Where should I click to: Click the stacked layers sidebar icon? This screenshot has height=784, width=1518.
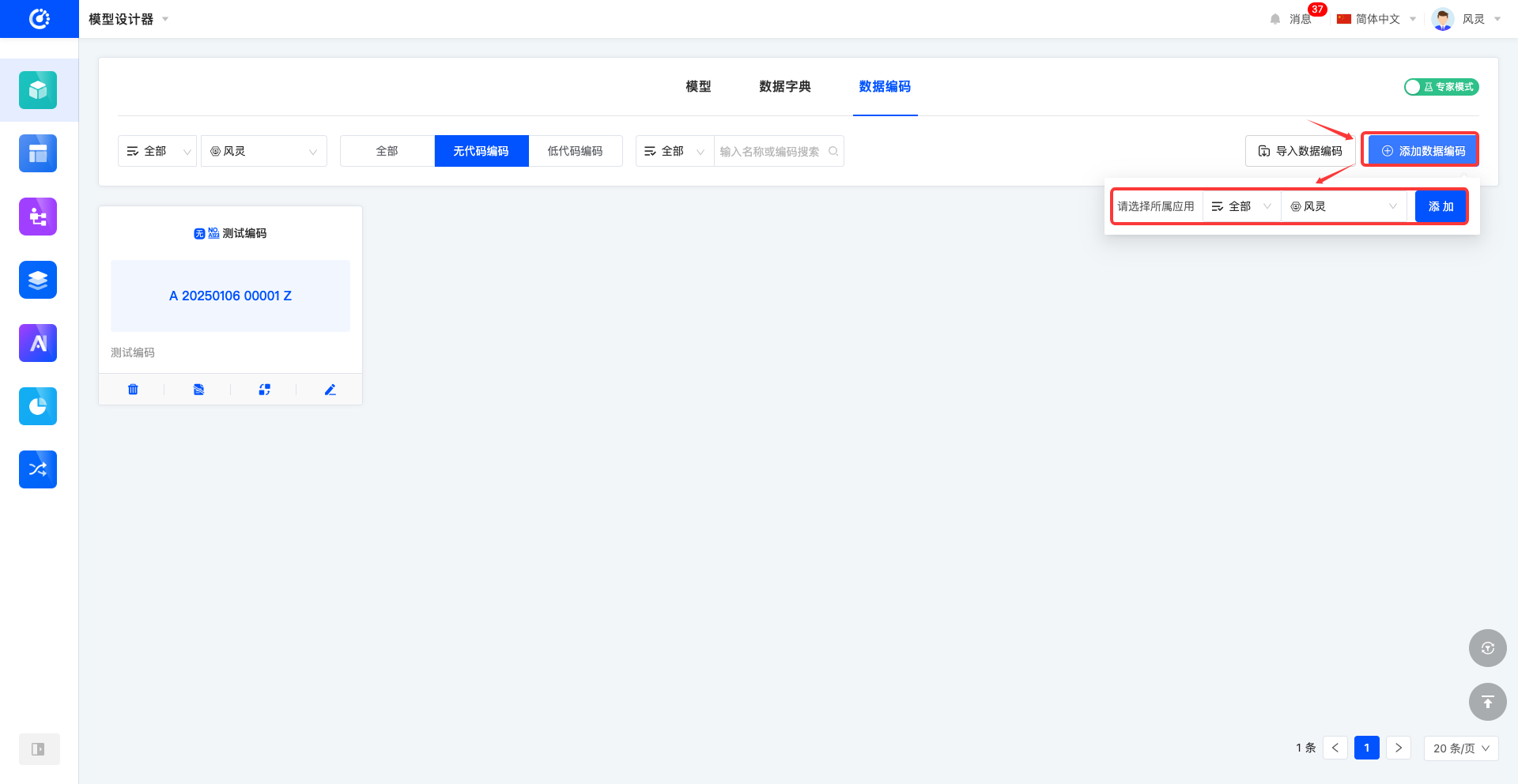tap(38, 280)
